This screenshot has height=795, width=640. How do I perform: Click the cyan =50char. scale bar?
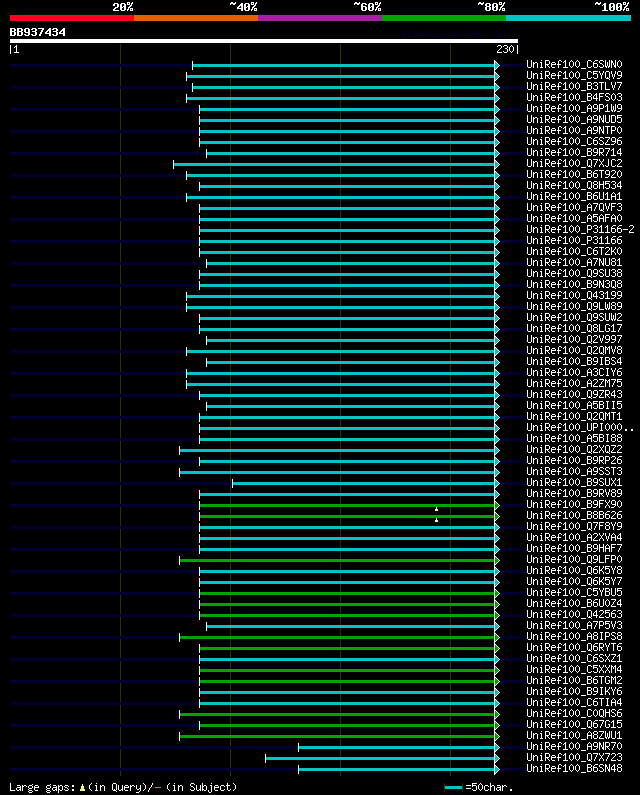click(453, 788)
